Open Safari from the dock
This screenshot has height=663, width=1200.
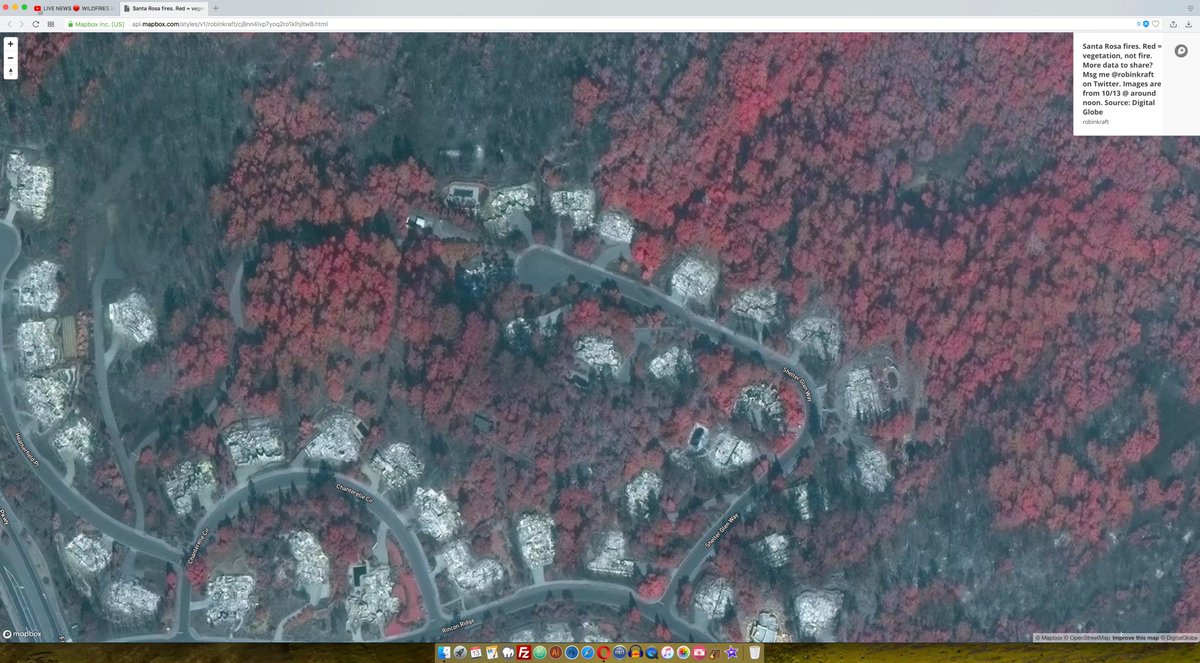click(x=588, y=652)
